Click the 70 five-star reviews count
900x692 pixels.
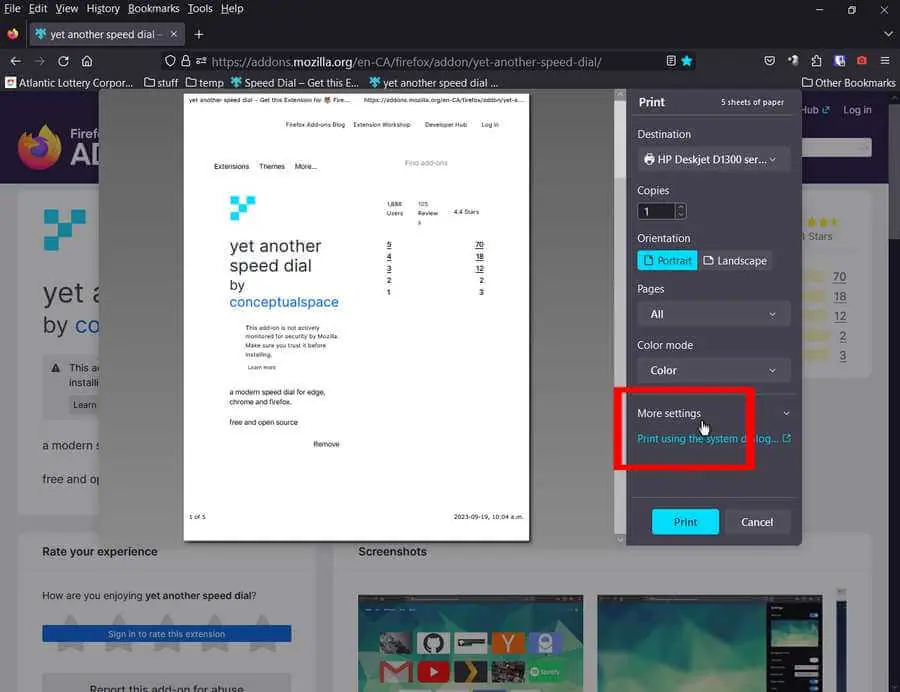840,277
